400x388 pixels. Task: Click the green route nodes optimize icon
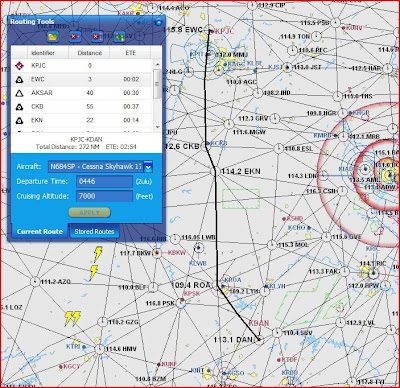click(119, 36)
